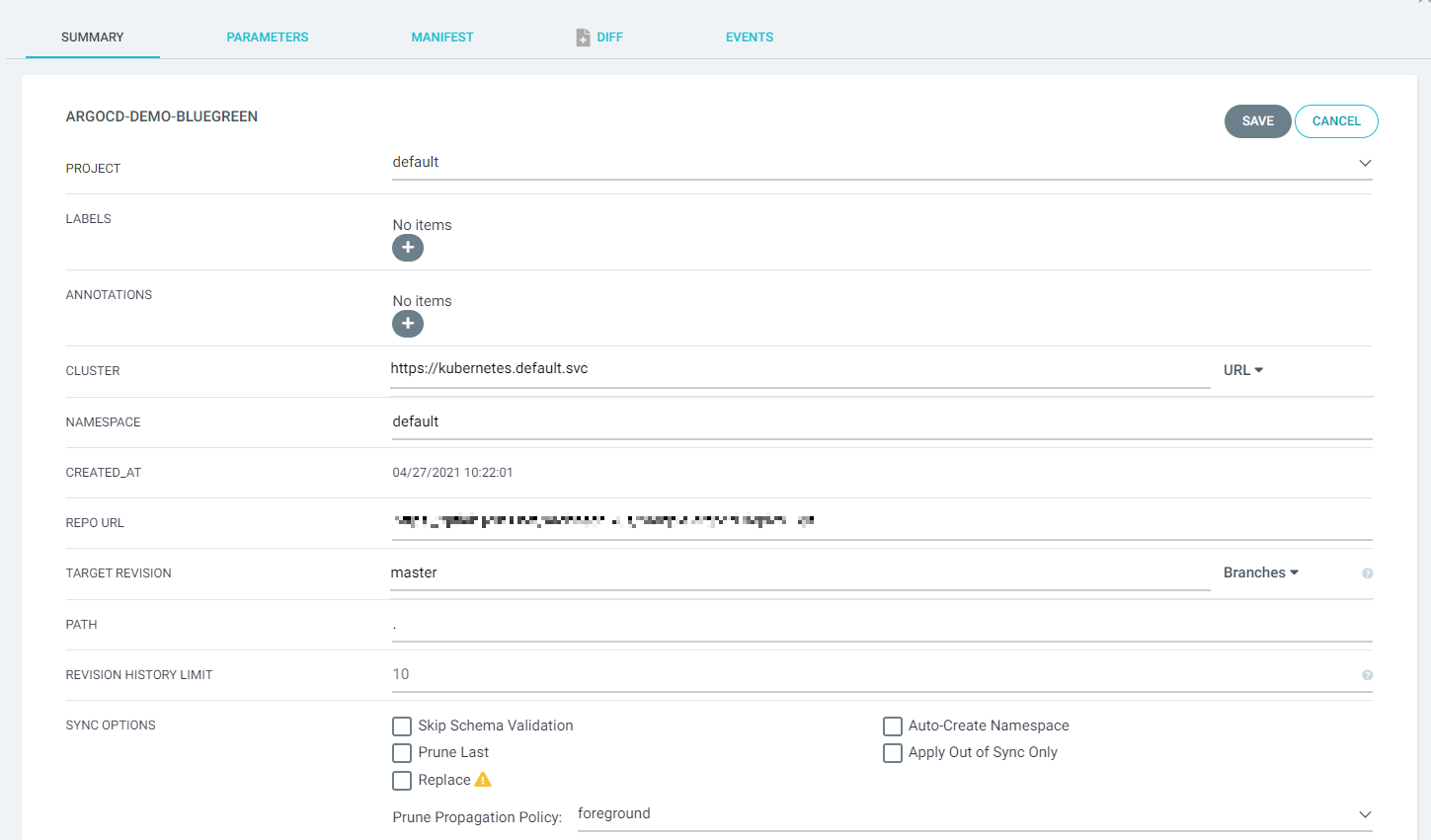The width and height of the screenshot is (1431, 840).
Task: Open the cluster URL type dropdown
Action: (1243, 370)
